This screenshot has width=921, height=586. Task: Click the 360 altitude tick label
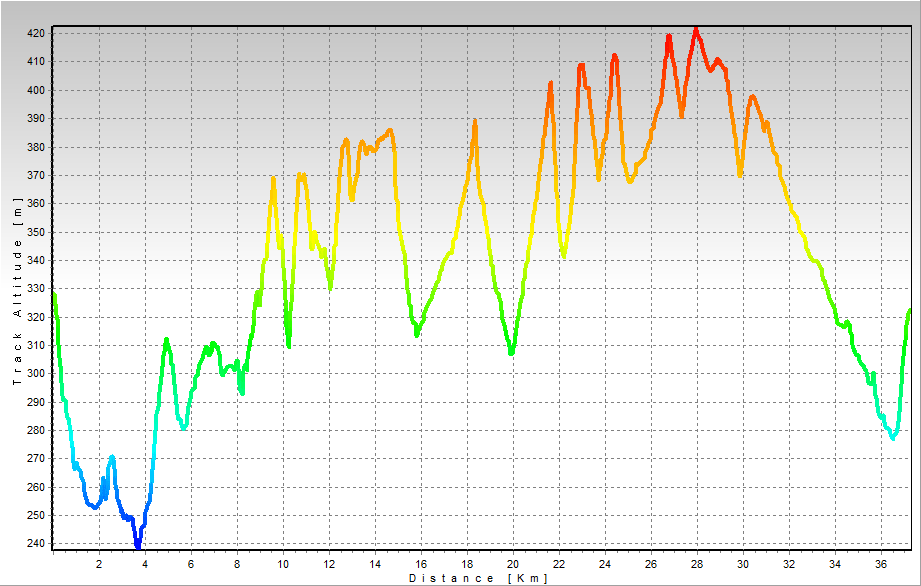[36, 203]
